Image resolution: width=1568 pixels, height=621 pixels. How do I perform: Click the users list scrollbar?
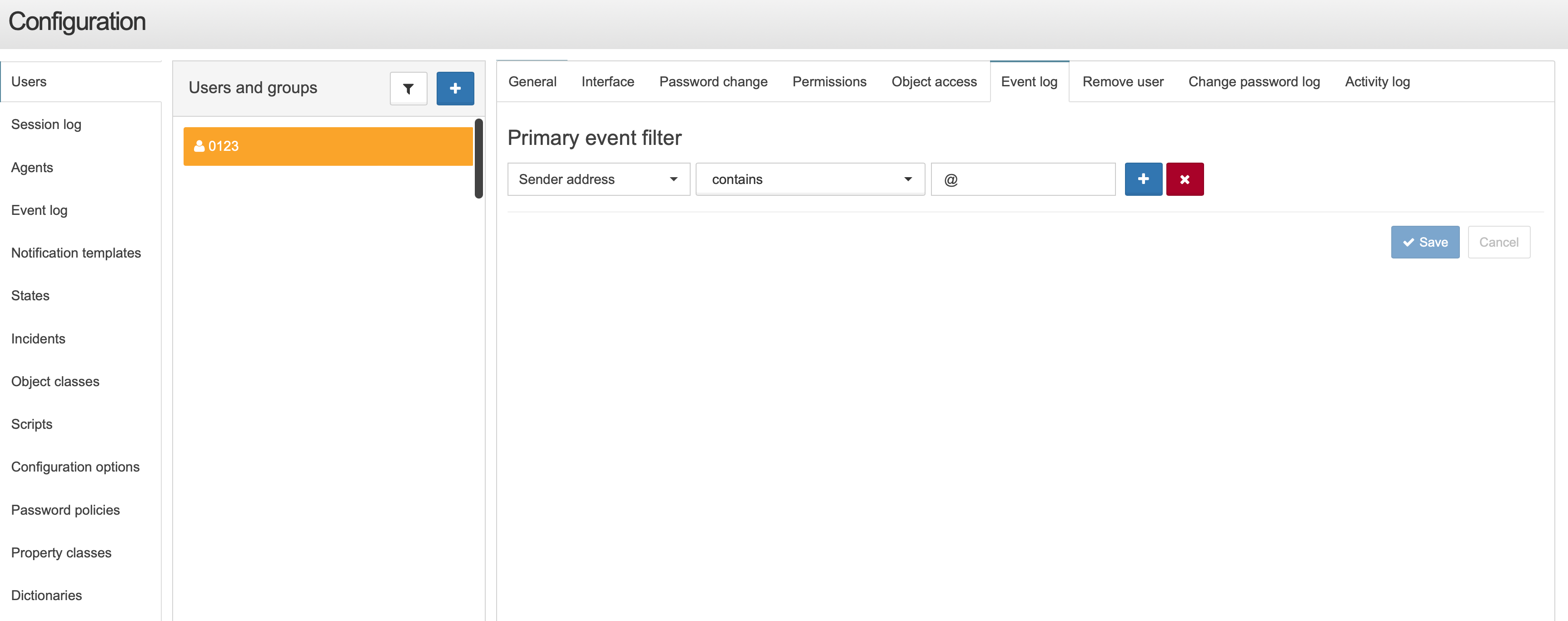click(x=479, y=159)
